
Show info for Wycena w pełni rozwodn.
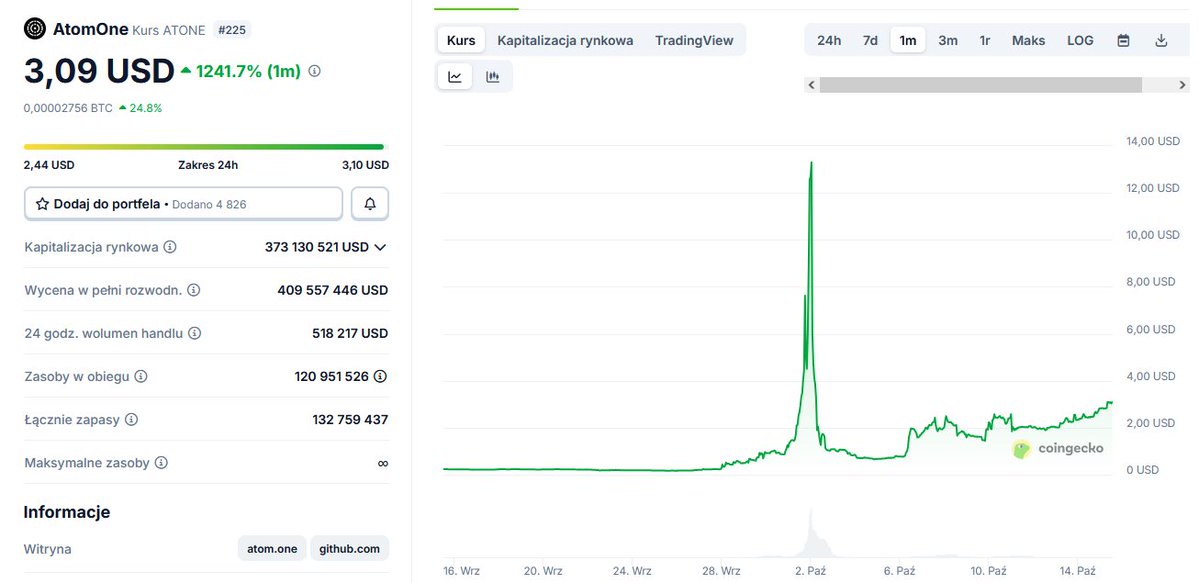194,290
